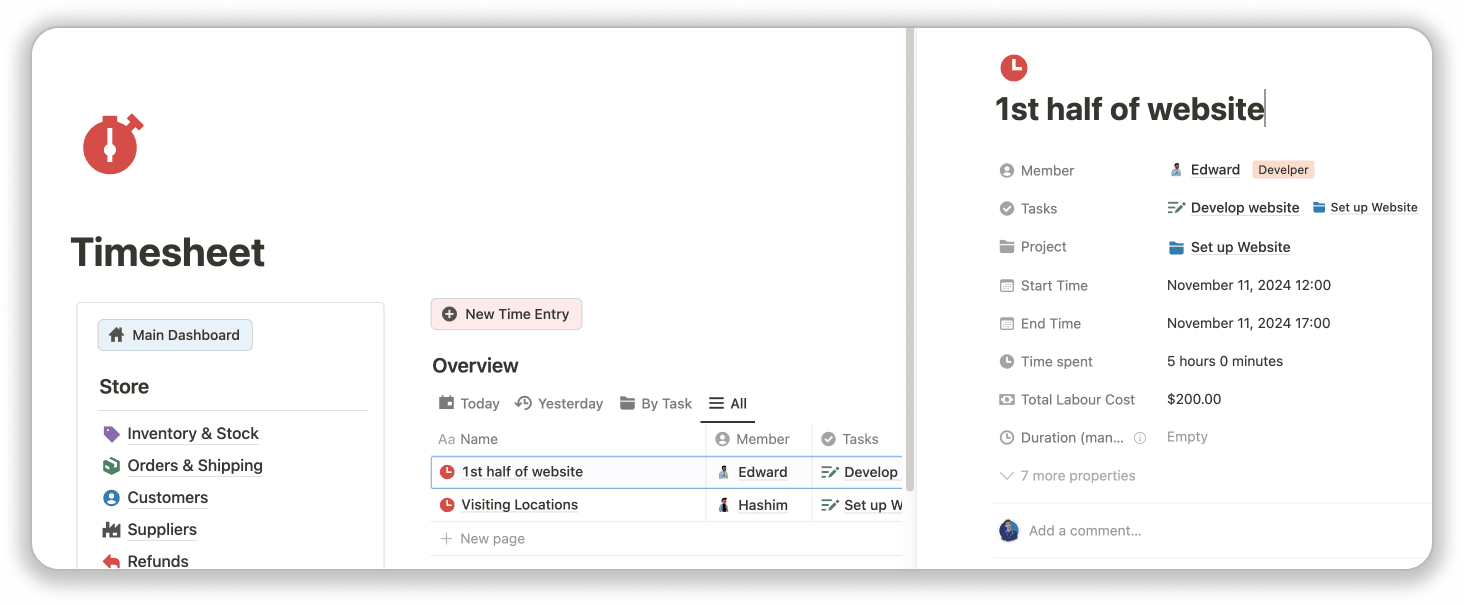Image resolution: width=1464 pixels, height=605 pixels.
Task: Expand the 7 more properties section
Action: [1067, 475]
